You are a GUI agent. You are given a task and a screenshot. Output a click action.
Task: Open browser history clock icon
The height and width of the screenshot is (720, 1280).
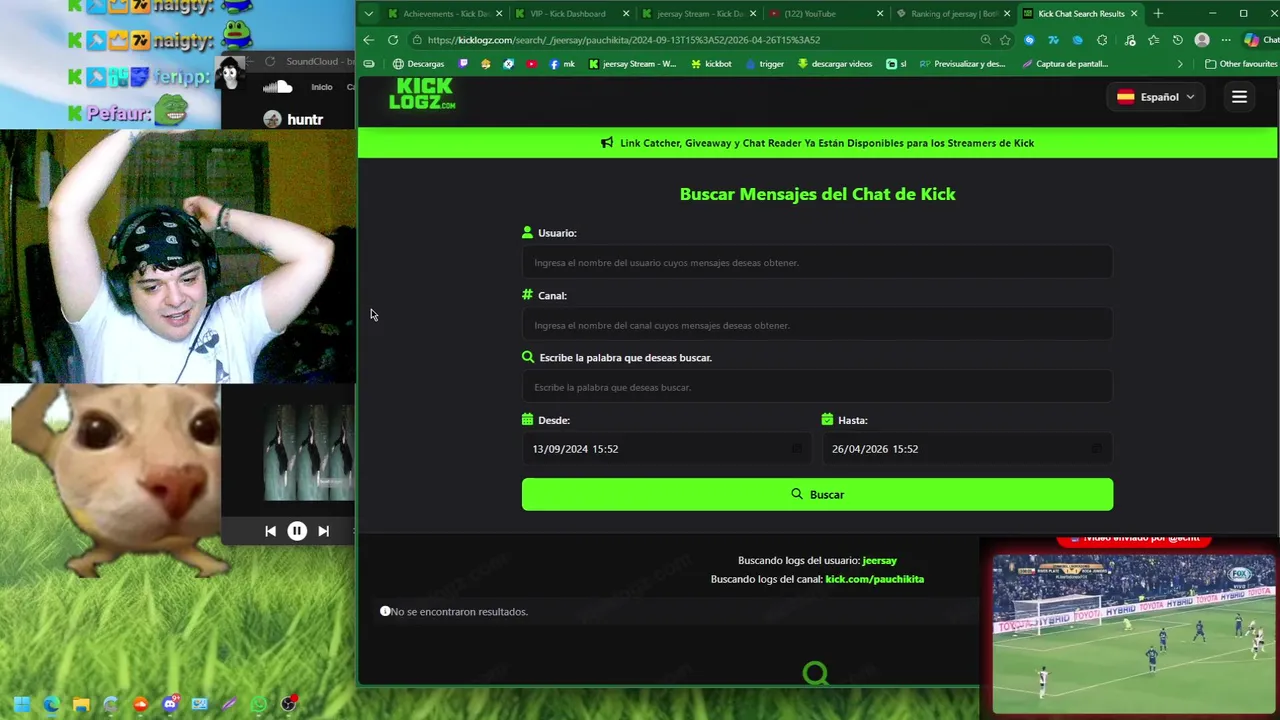1178,40
